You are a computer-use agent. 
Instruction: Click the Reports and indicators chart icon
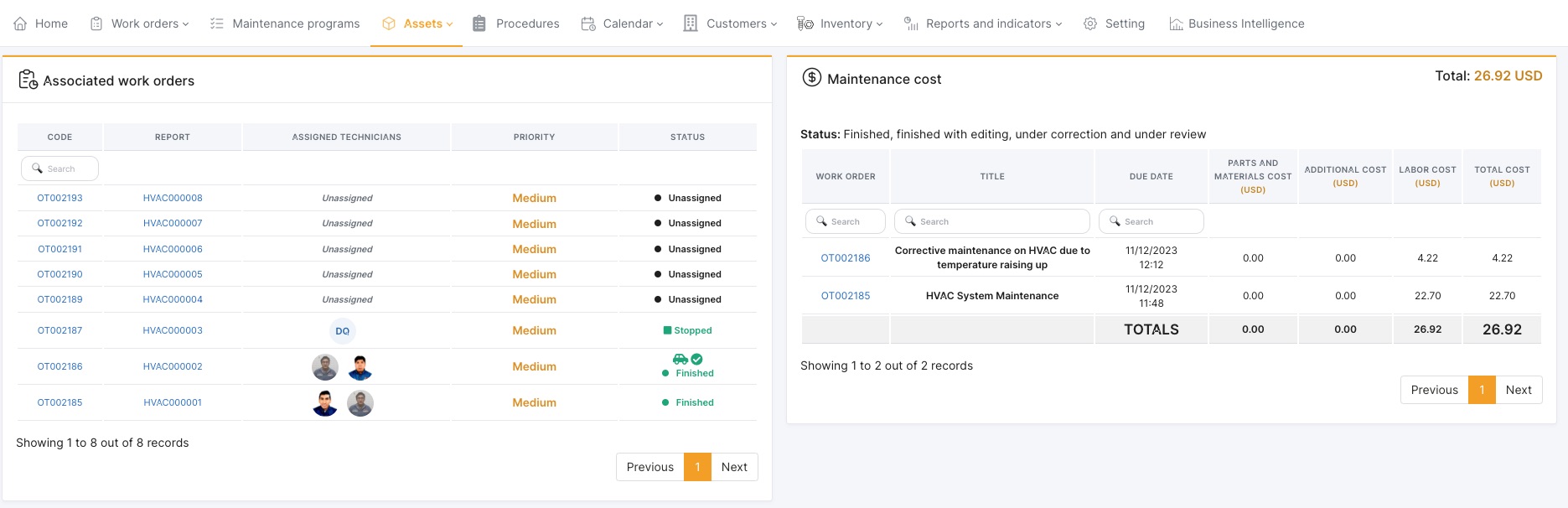(x=911, y=23)
